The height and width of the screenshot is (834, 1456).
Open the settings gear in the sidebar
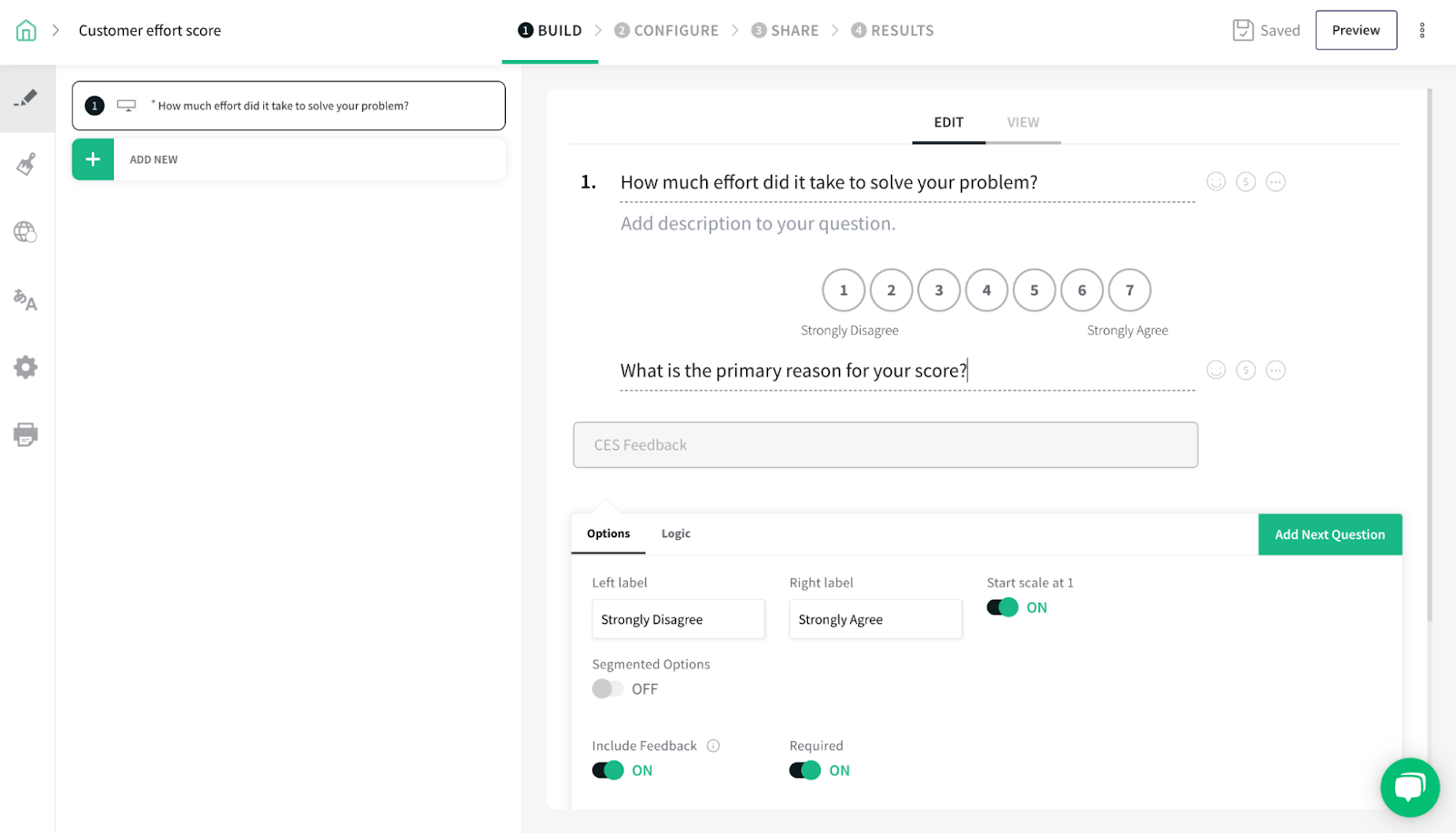click(25, 367)
